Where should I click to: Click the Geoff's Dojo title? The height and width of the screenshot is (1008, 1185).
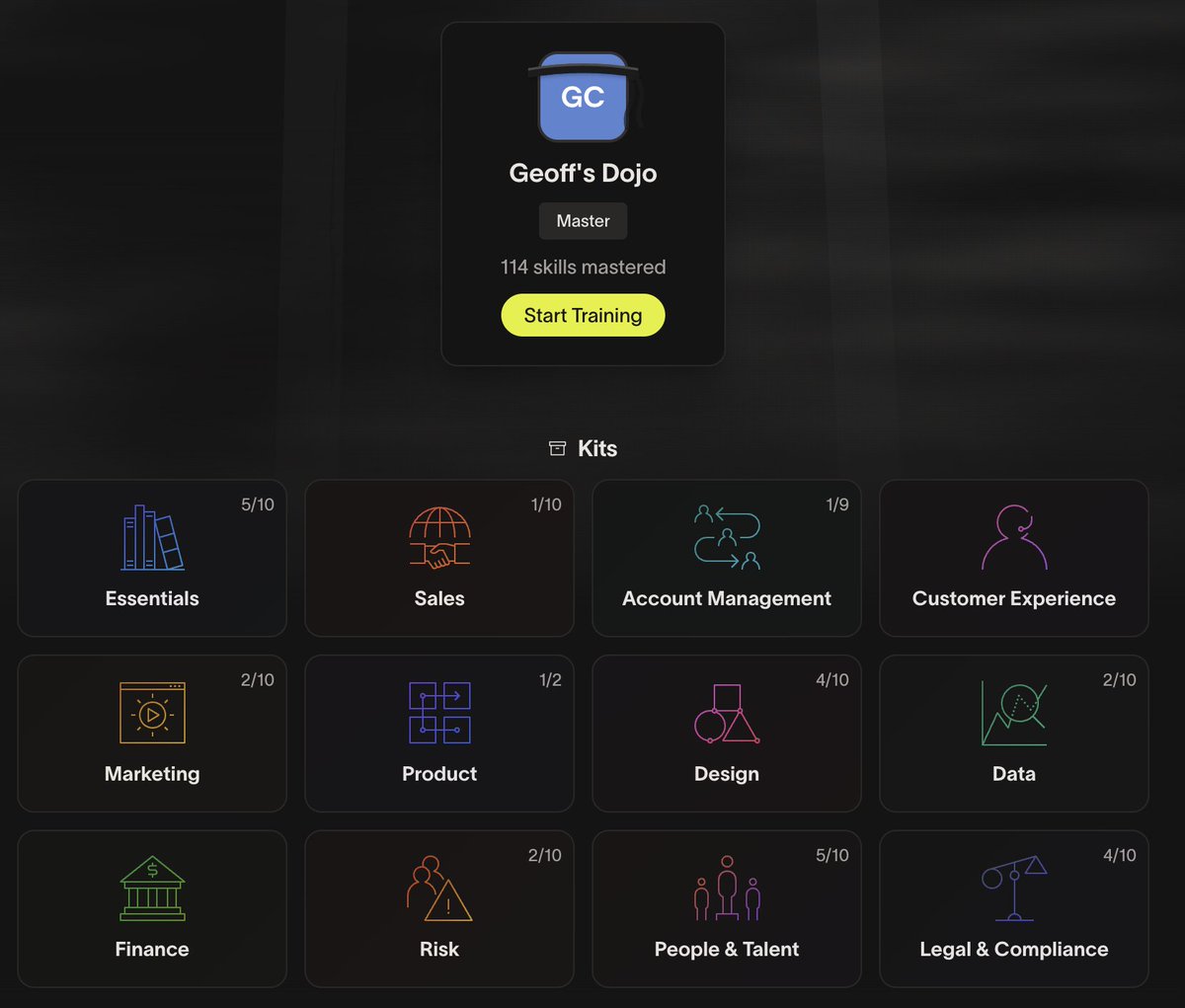coord(583,173)
